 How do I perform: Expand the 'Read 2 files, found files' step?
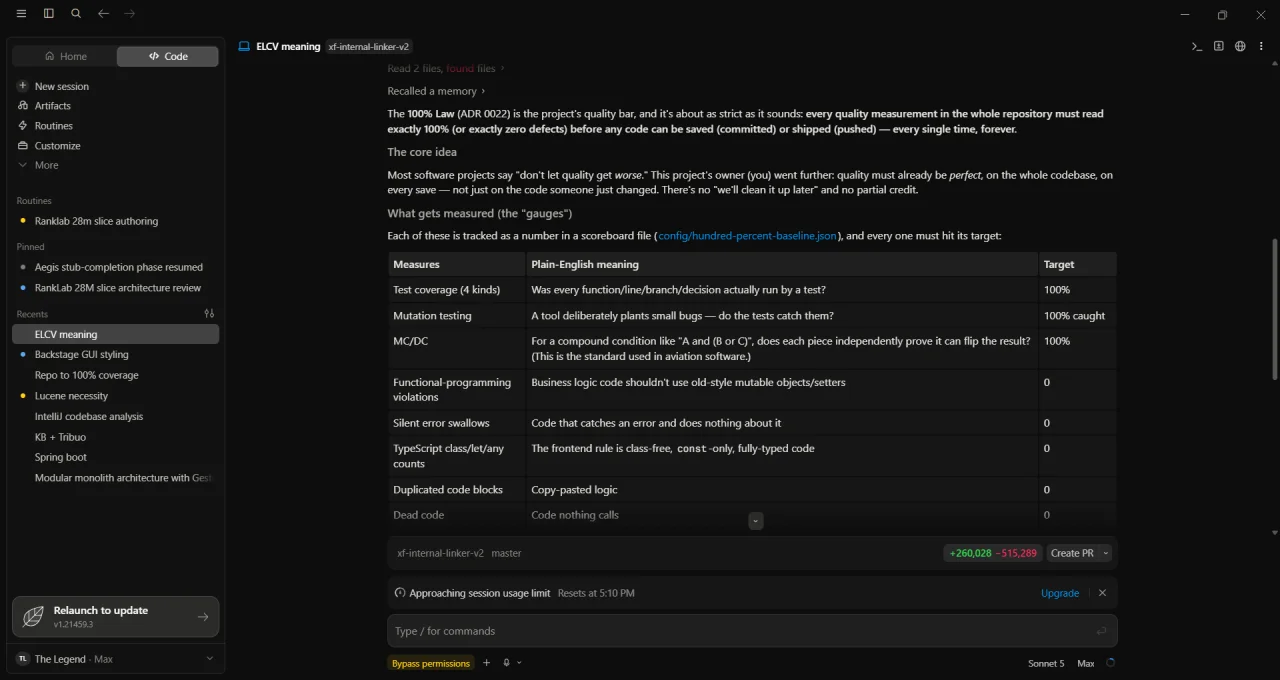coord(445,68)
